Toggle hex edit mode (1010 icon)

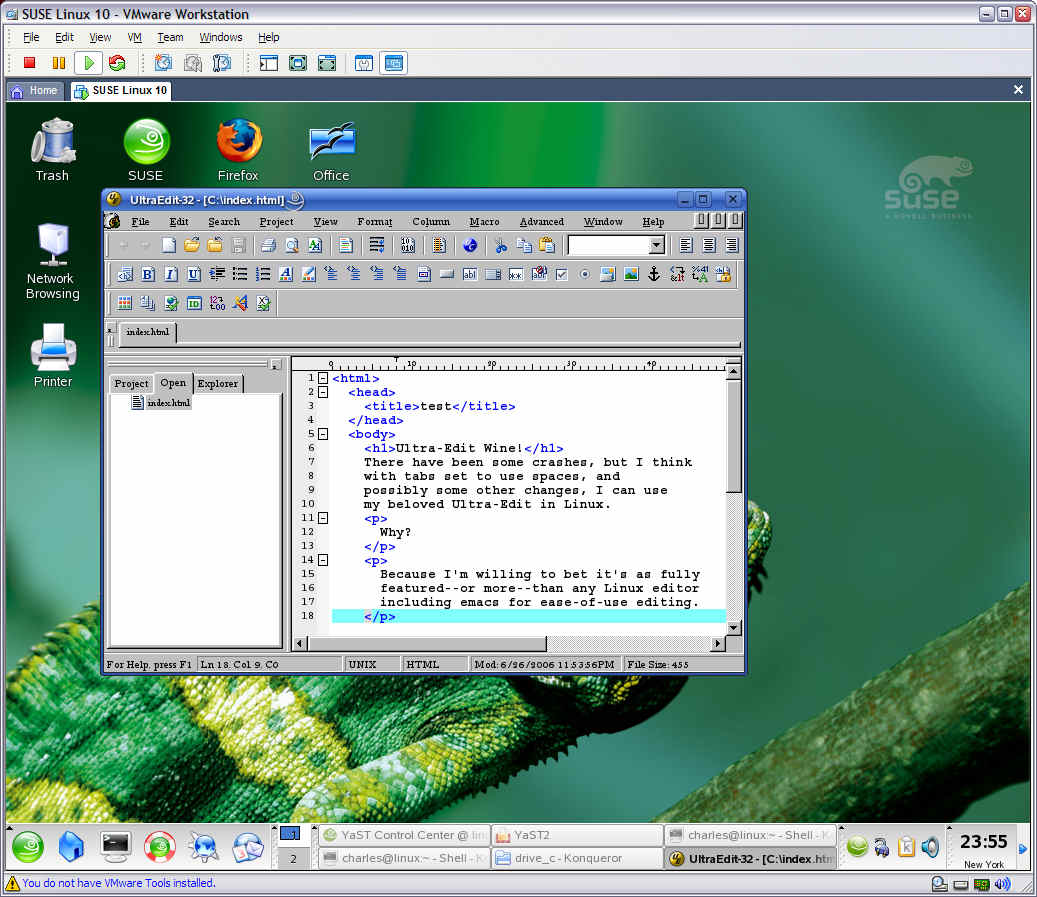(408, 245)
